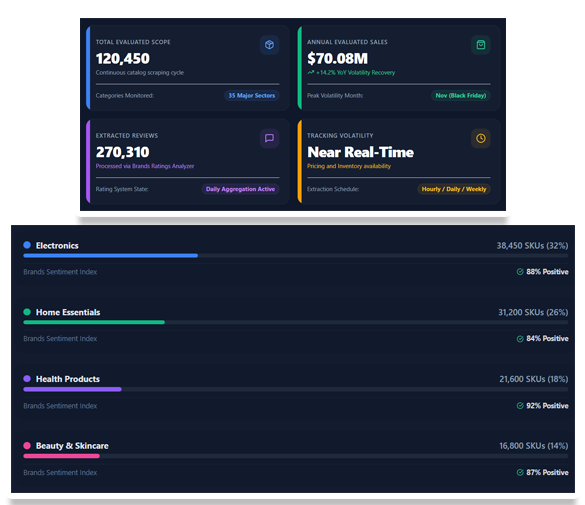Image resolution: width=585 pixels, height=505 pixels.
Task: Click the check icon next to 88% Positive
Action: (520, 272)
